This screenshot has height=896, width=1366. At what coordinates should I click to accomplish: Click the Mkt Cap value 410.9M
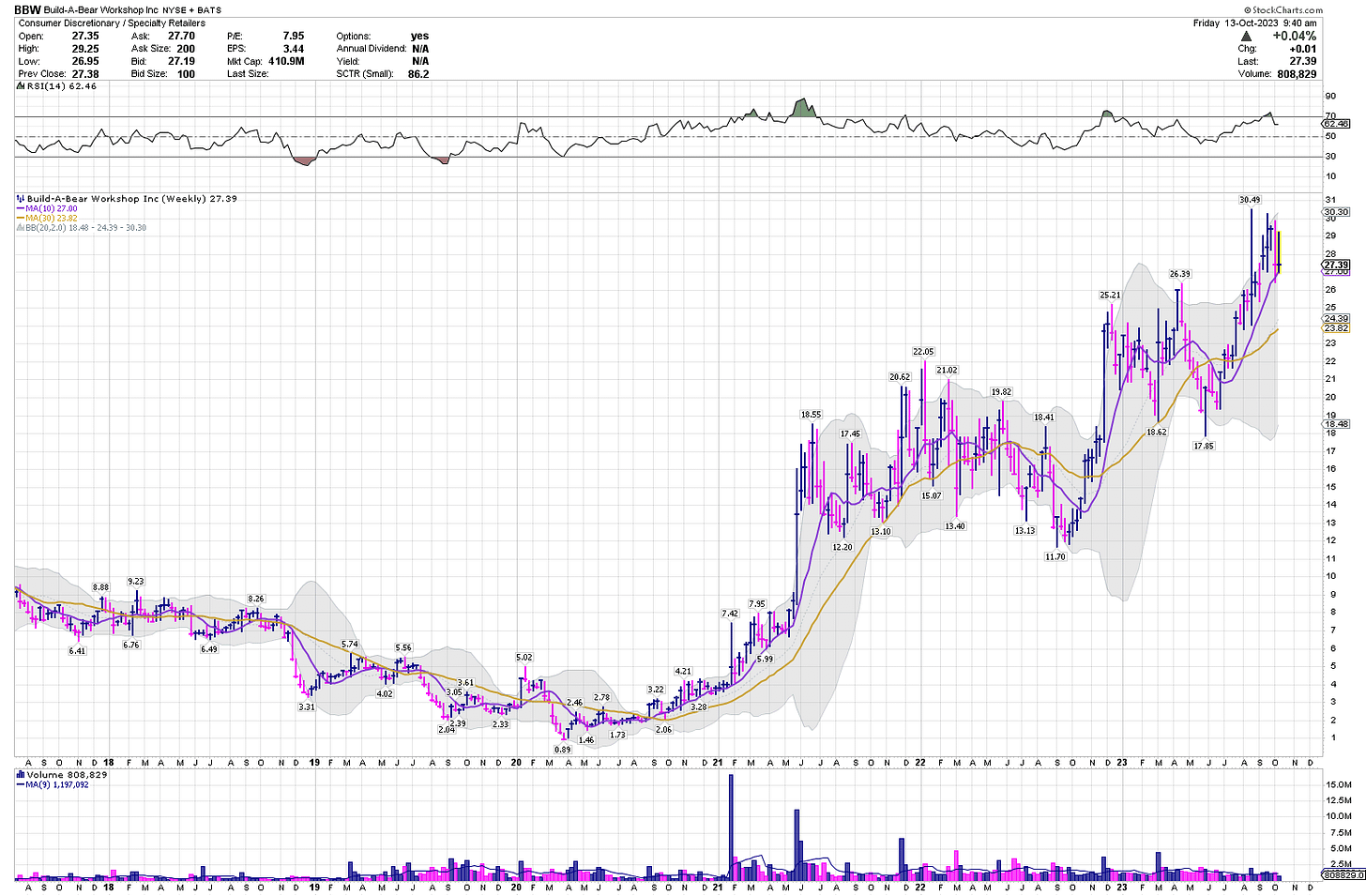(286, 61)
